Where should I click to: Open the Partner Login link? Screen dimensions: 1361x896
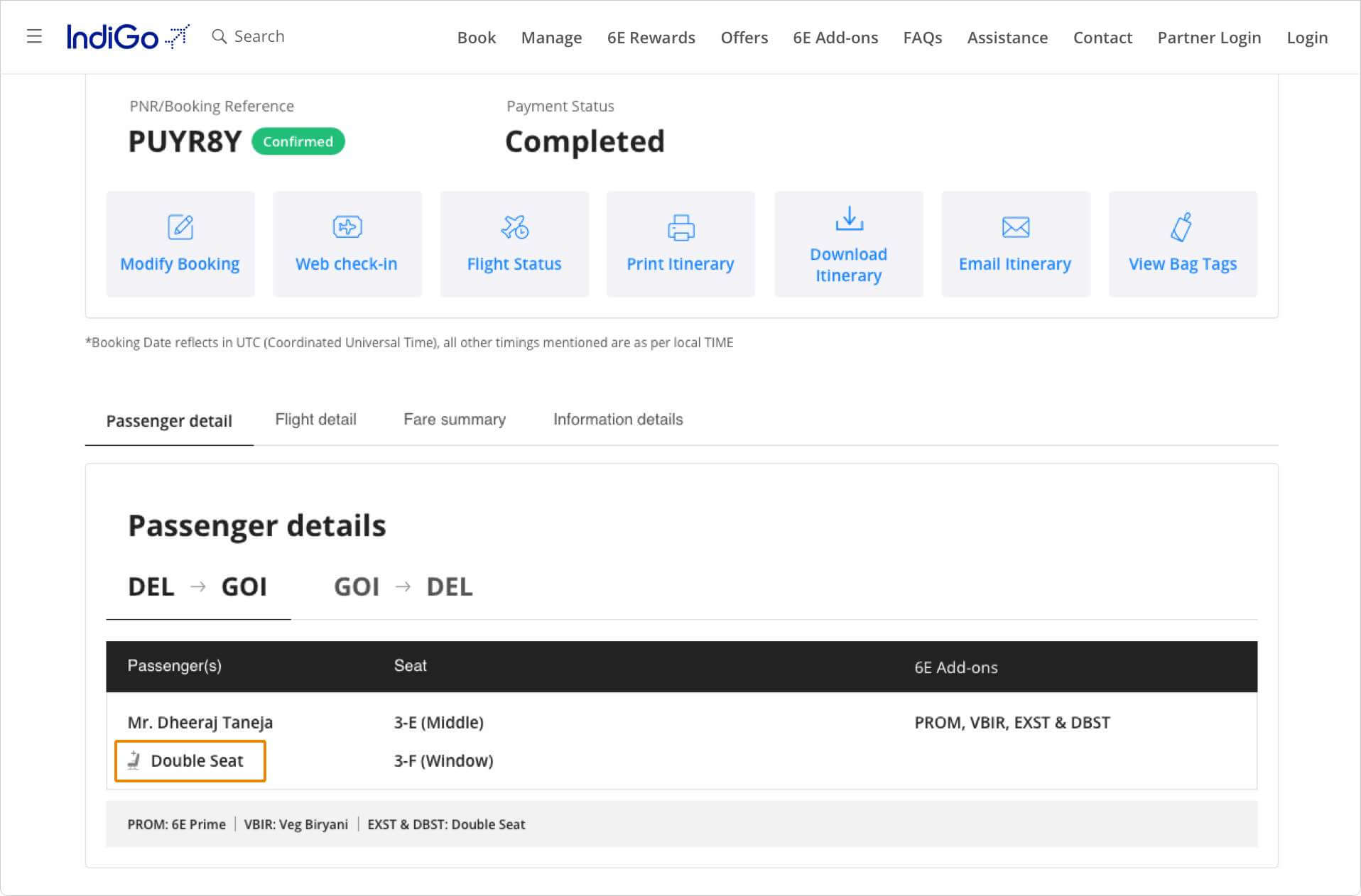point(1209,38)
